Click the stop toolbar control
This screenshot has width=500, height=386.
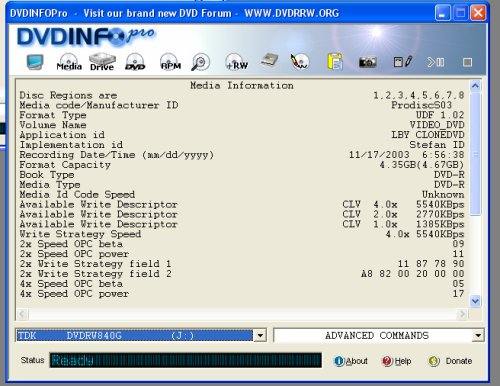[467, 62]
